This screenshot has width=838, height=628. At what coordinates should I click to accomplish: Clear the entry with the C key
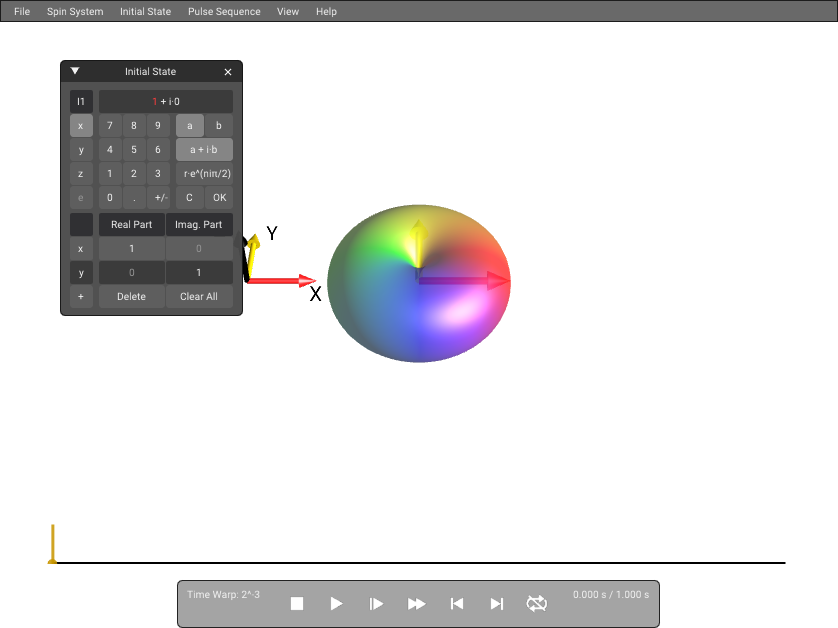pyautogui.click(x=190, y=198)
